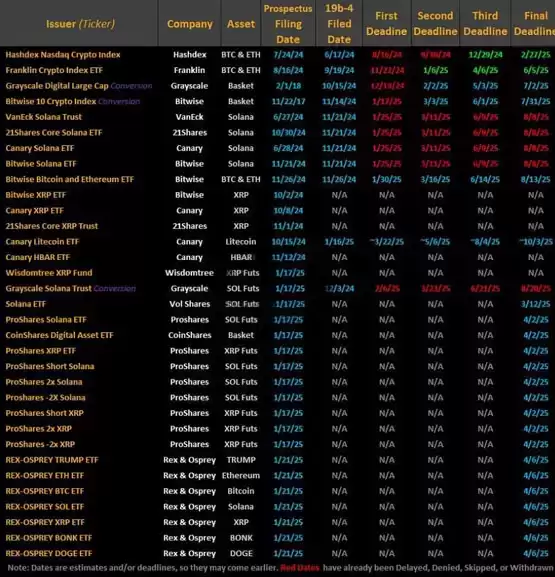Screen dimensions: 555x577
Task: Click the 'Issuer (Ticker)' column header
Action: coord(80,24)
